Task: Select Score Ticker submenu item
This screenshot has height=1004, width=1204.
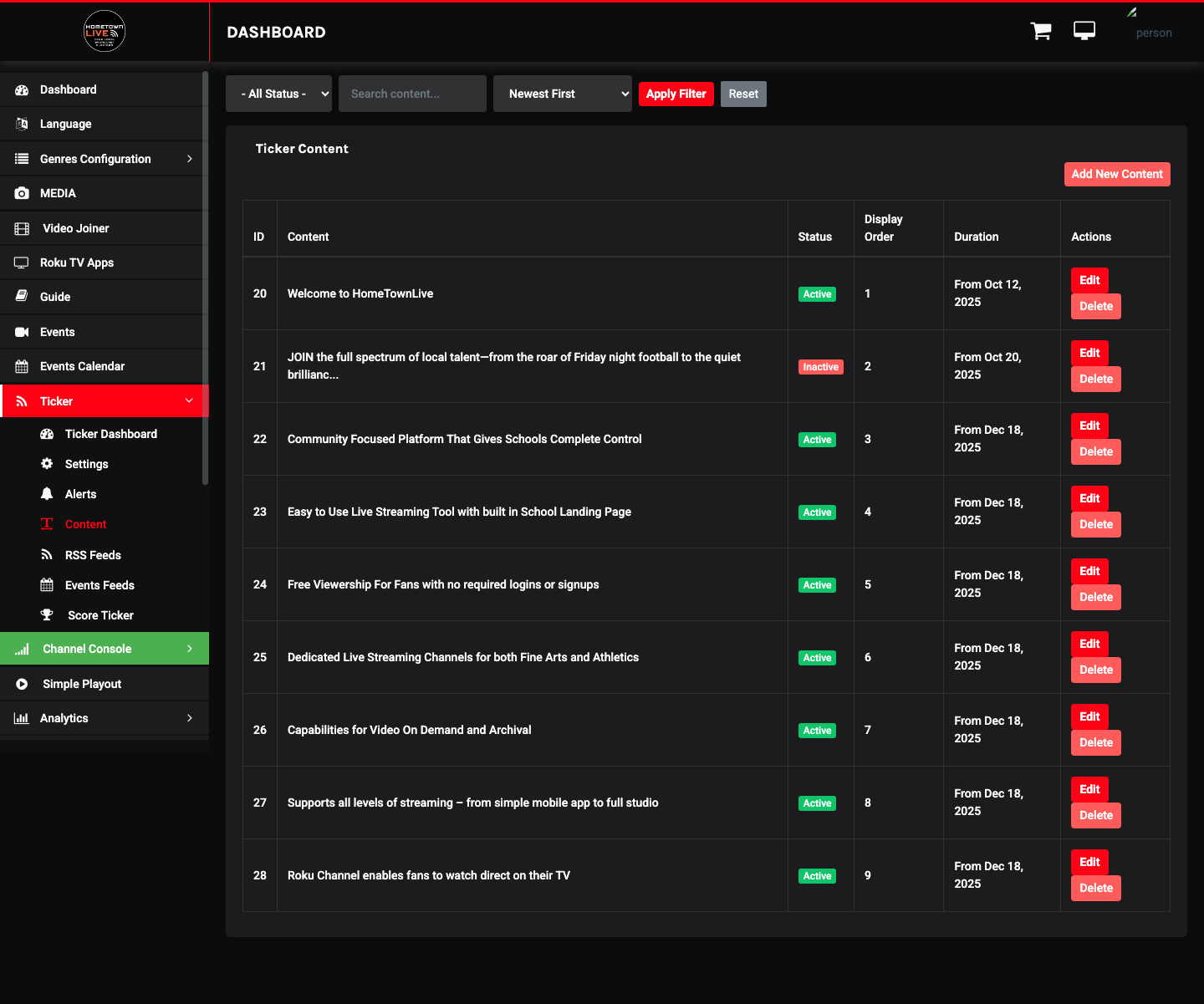Action: click(101, 615)
